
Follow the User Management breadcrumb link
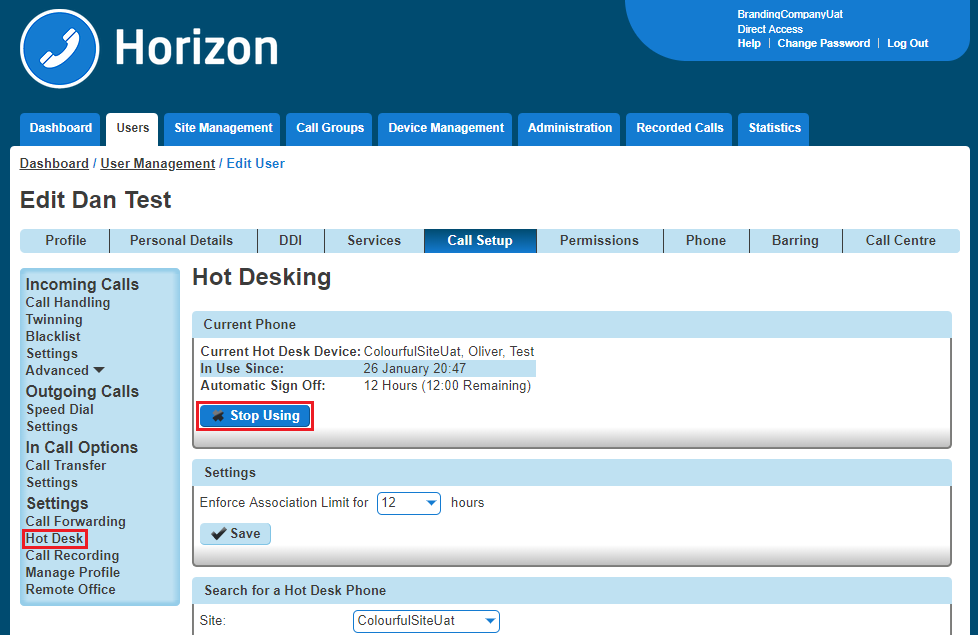(158, 163)
